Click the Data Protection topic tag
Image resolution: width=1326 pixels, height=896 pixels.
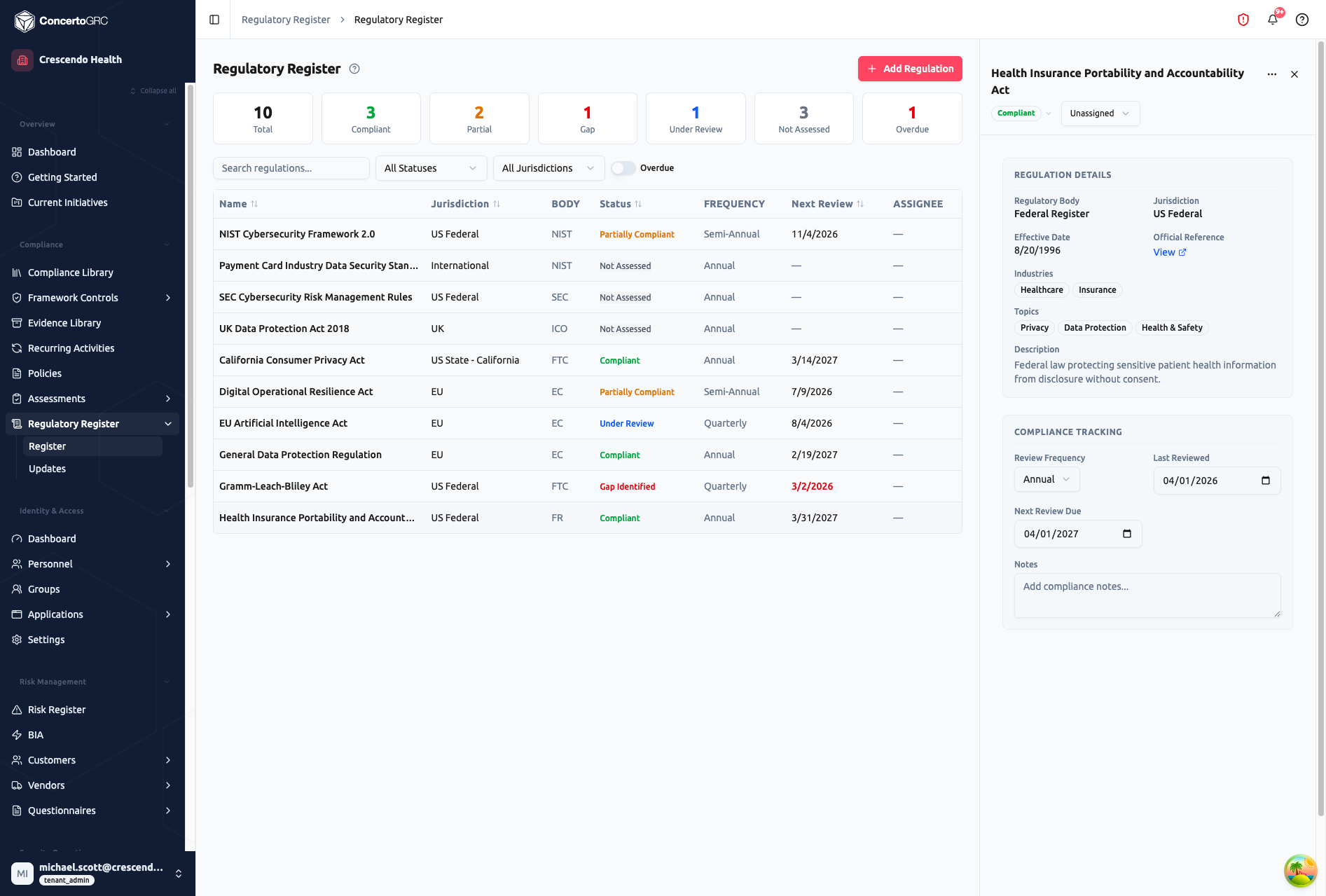(x=1095, y=328)
